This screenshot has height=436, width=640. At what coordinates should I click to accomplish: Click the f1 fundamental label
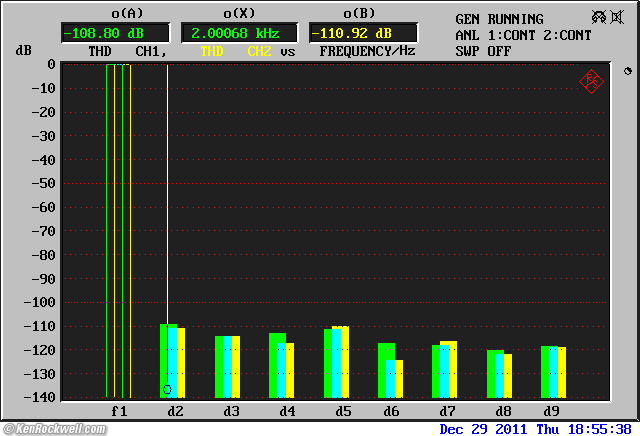(x=119, y=411)
